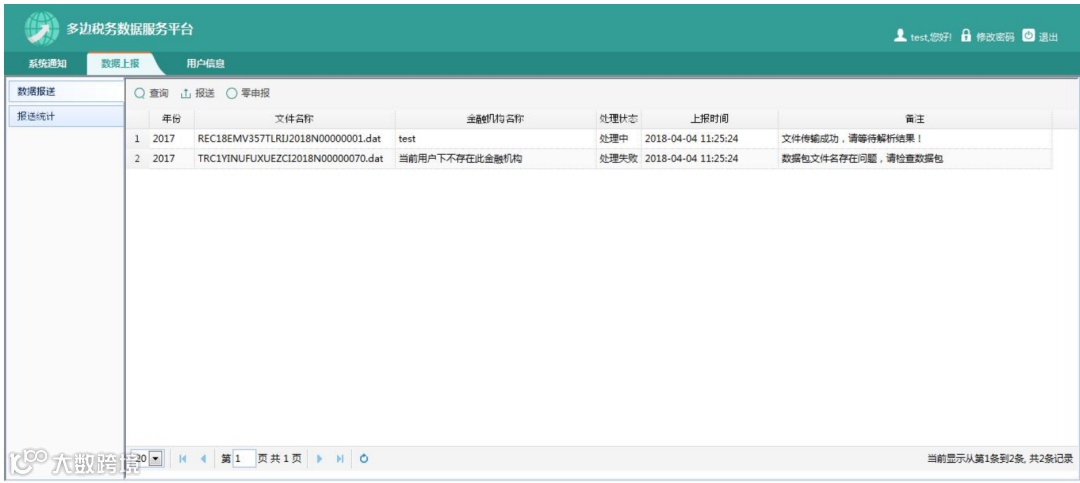Click the 备注 column header
The width and height of the screenshot is (1080, 483).
click(x=915, y=119)
